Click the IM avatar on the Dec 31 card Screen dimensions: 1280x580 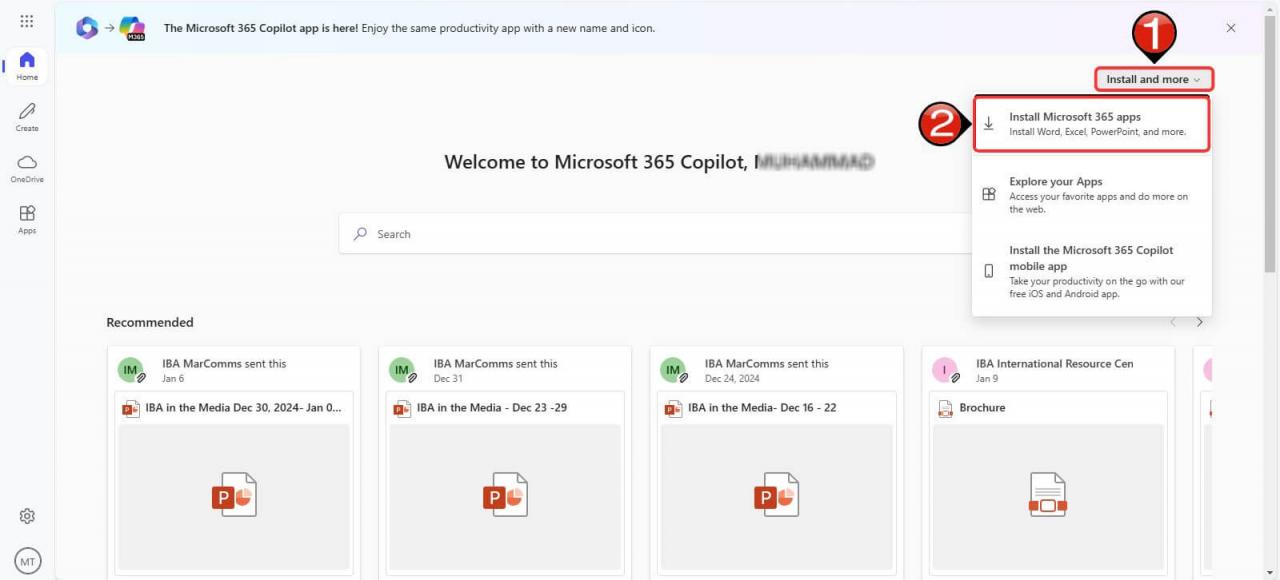[402, 370]
